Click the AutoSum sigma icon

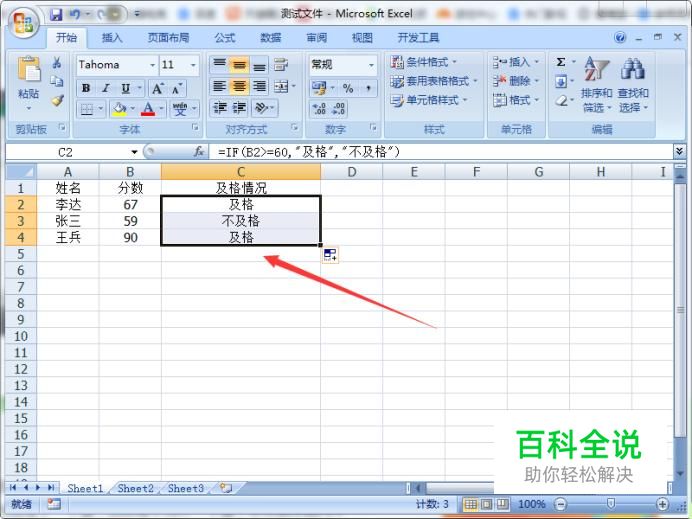click(x=560, y=62)
